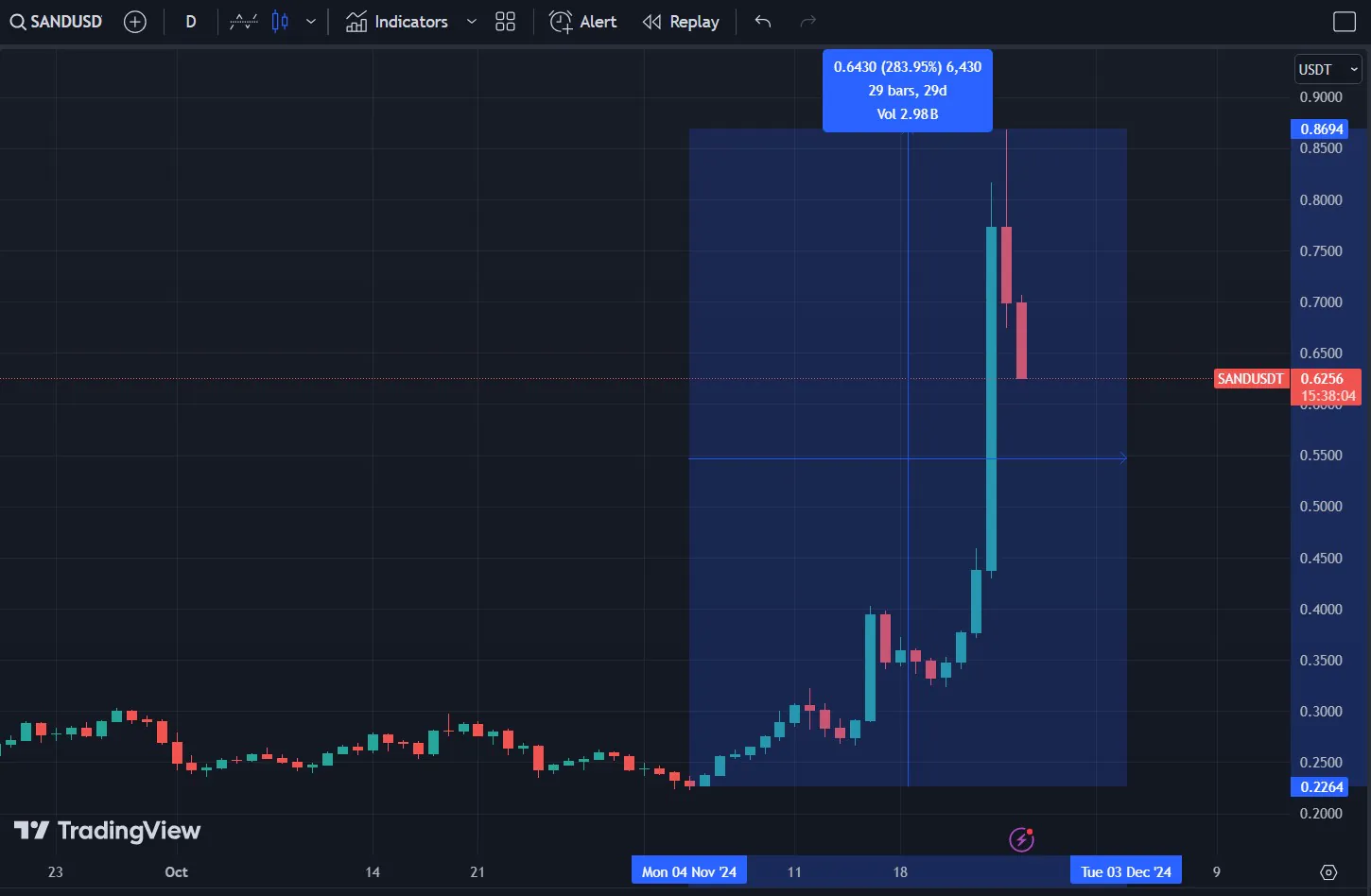Click the 0.7500 price axis value

pos(1321,250)
